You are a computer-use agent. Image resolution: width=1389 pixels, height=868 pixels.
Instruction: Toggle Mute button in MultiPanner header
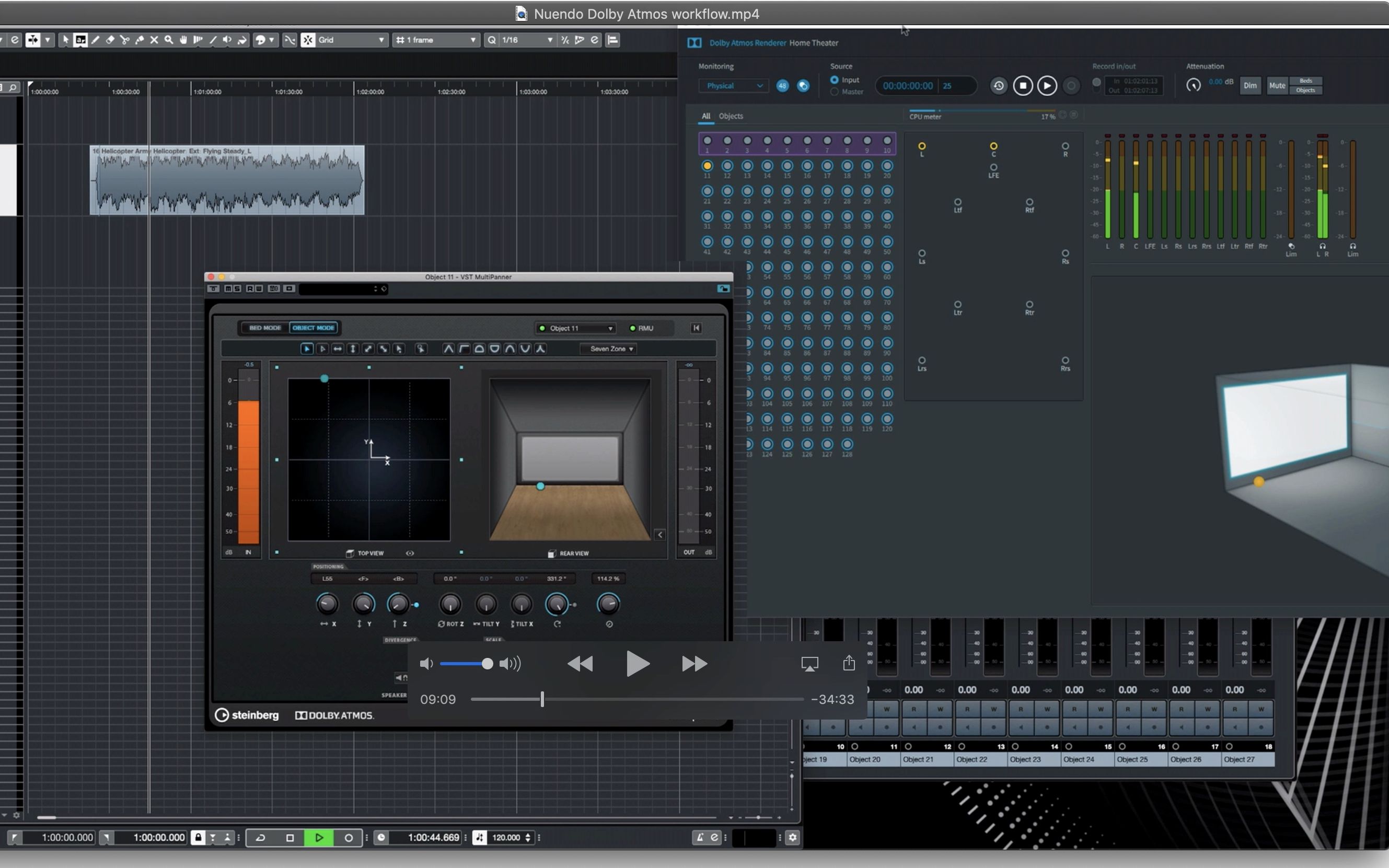point(228,288)
